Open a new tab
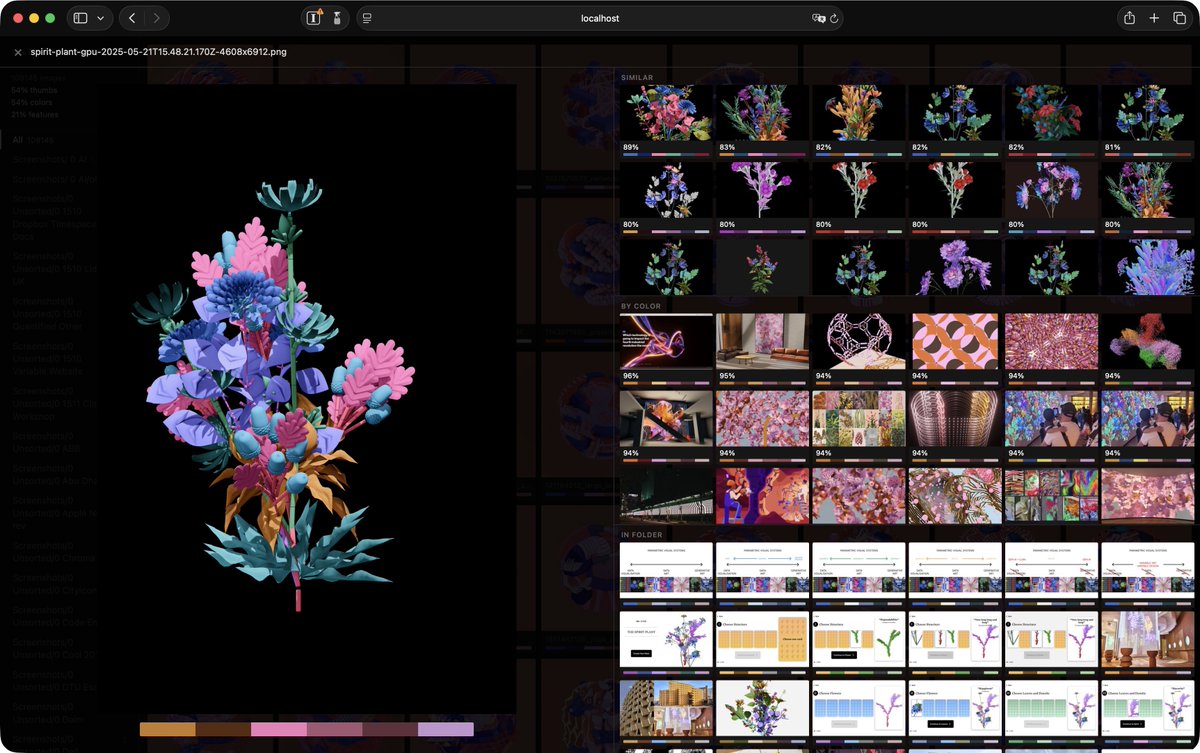 tap(1154, 18)
